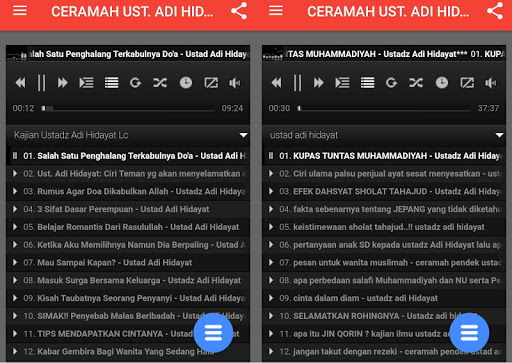512x363 pixels.
Task: Open sleep timer clock in right player
Action: (442, 82)
